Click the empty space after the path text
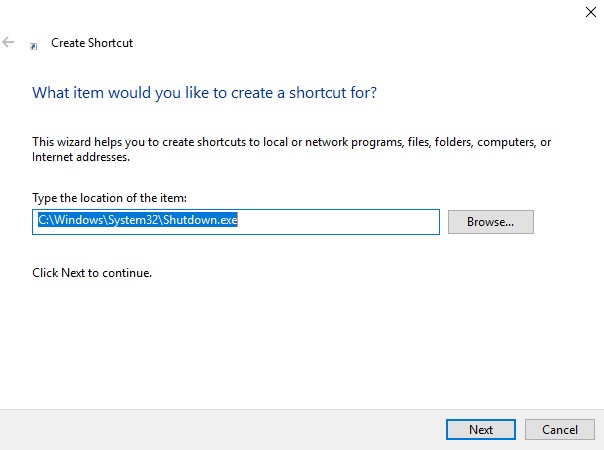This screenshot has height=450, width=604. 340,222
